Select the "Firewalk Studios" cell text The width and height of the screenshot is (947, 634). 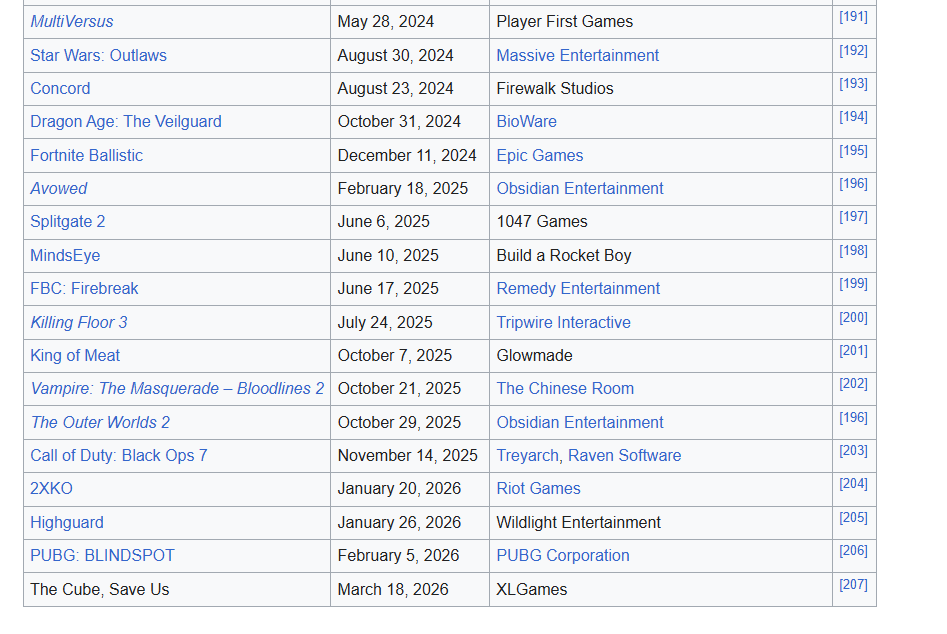[555, 89]
